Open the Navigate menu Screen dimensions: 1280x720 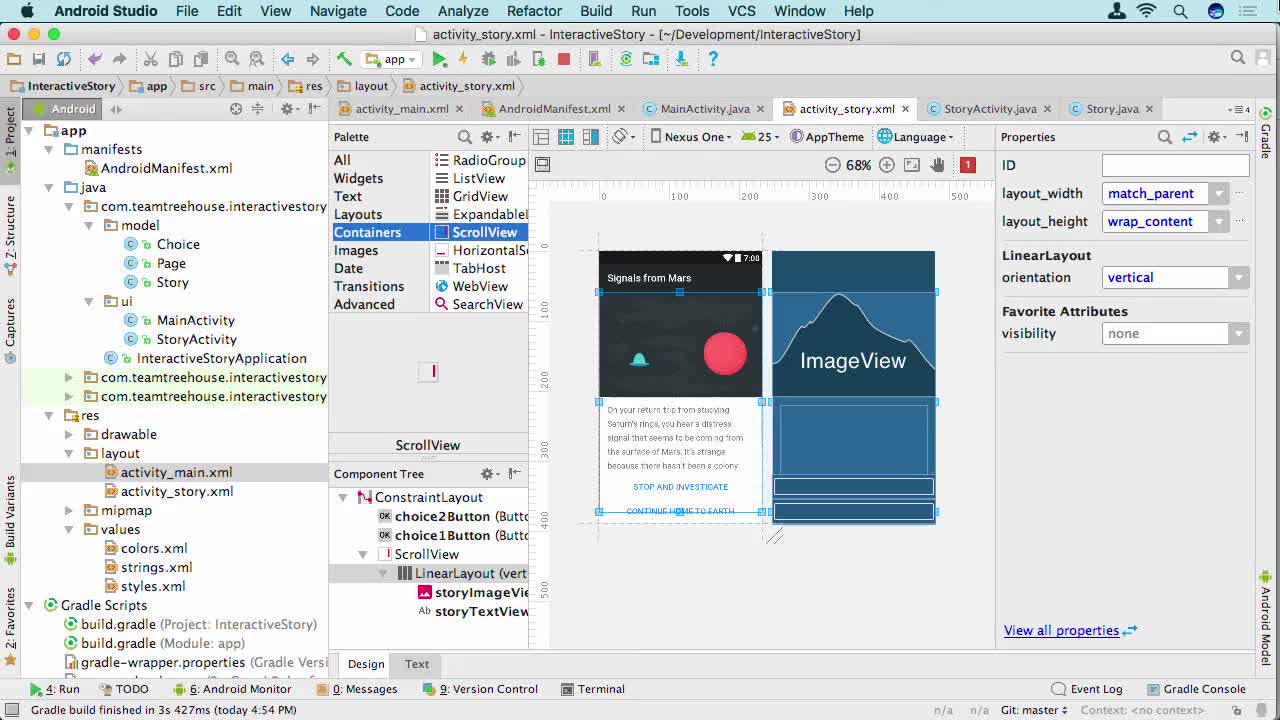pos(338,11)
